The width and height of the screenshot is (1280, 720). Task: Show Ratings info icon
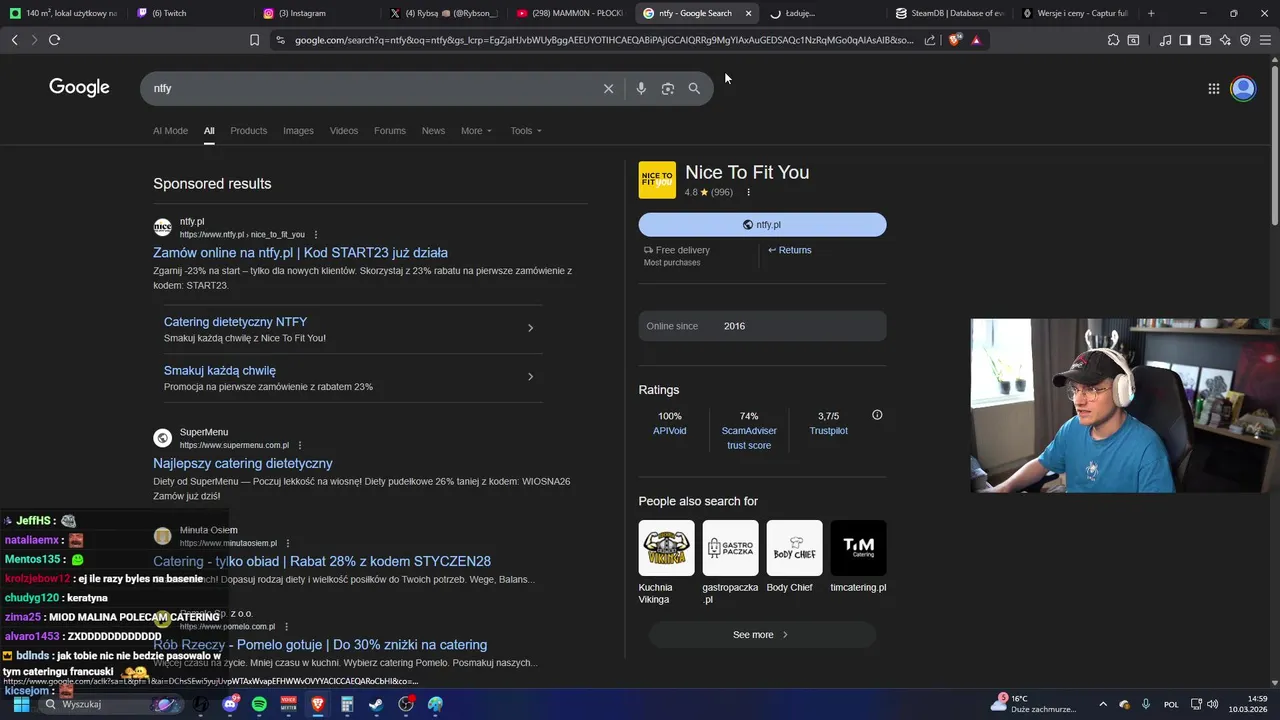(877, 415)
